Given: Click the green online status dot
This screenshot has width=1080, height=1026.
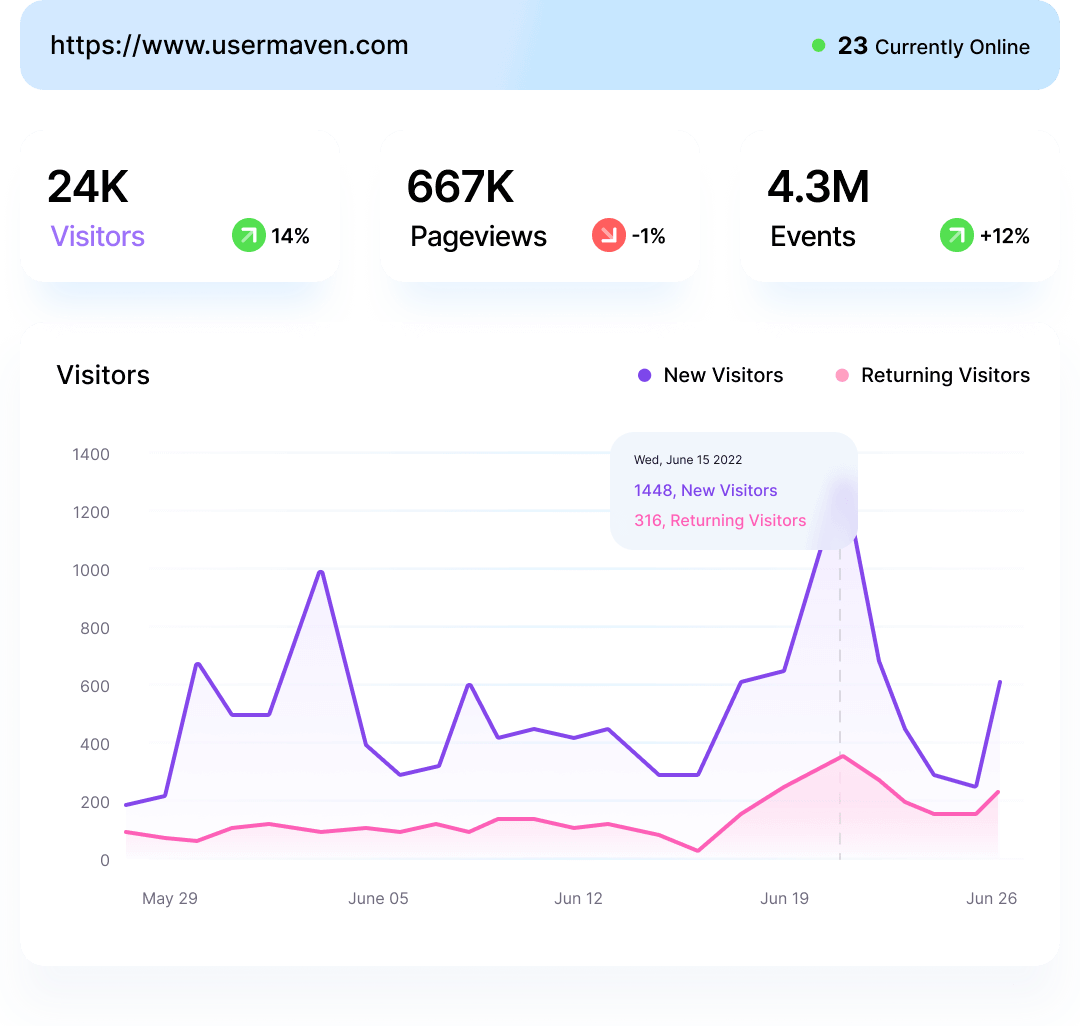Looking at the screenshot, I should click(x=818, y=46).
